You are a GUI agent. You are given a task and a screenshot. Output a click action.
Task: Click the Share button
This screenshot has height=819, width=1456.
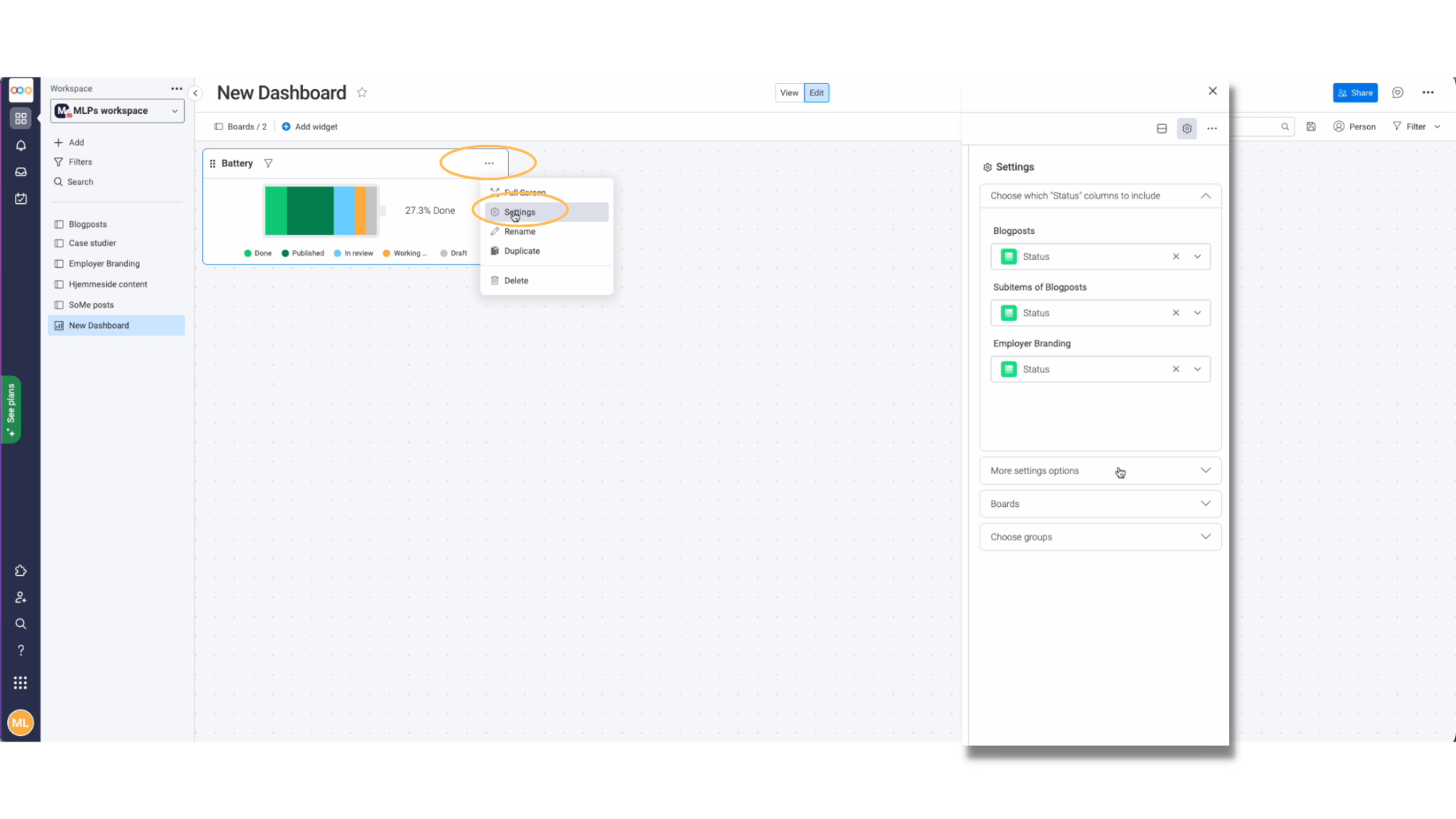pyautogui.click(x=1355, y=92)
